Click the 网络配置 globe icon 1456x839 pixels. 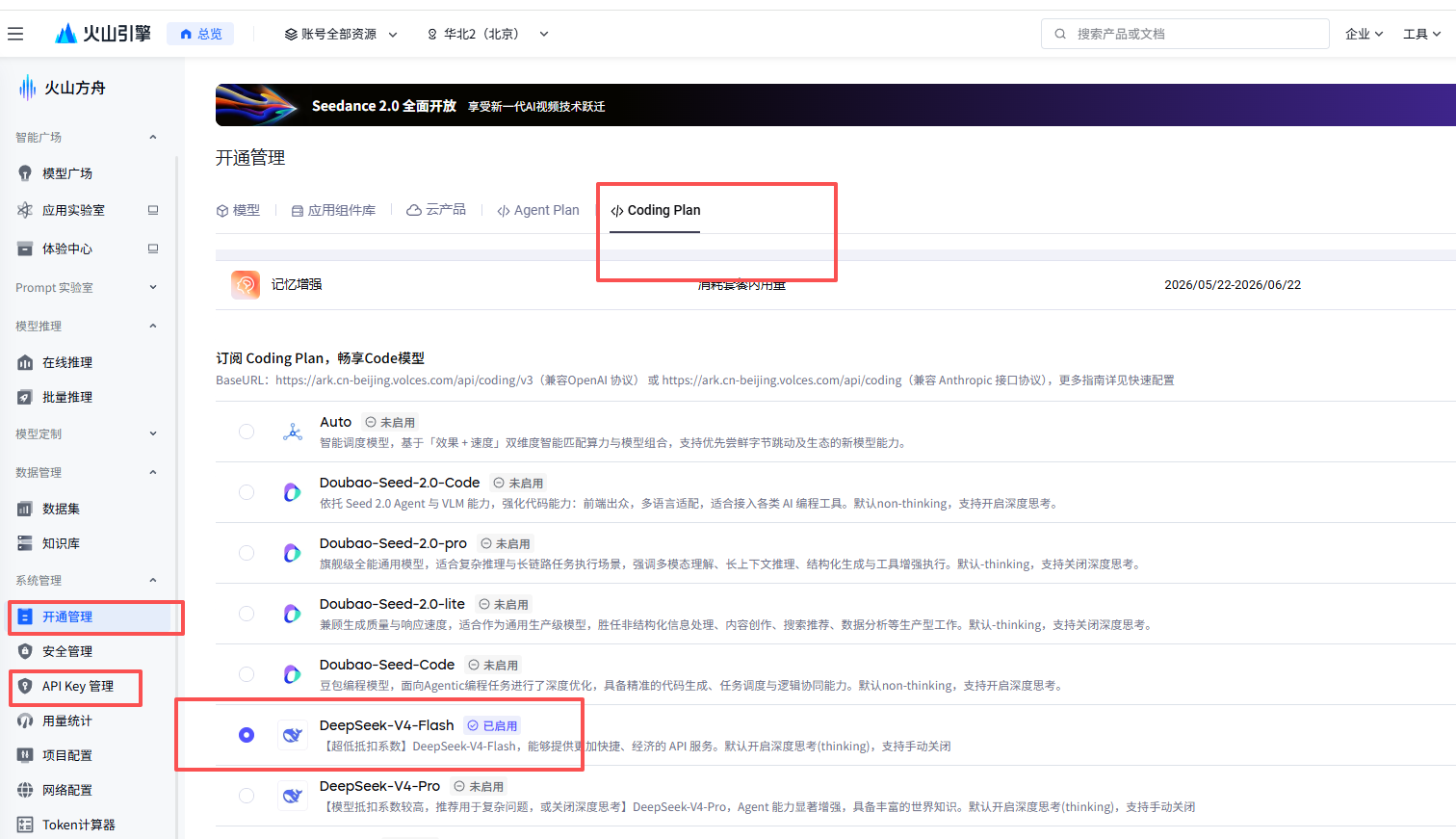point(25,790)
